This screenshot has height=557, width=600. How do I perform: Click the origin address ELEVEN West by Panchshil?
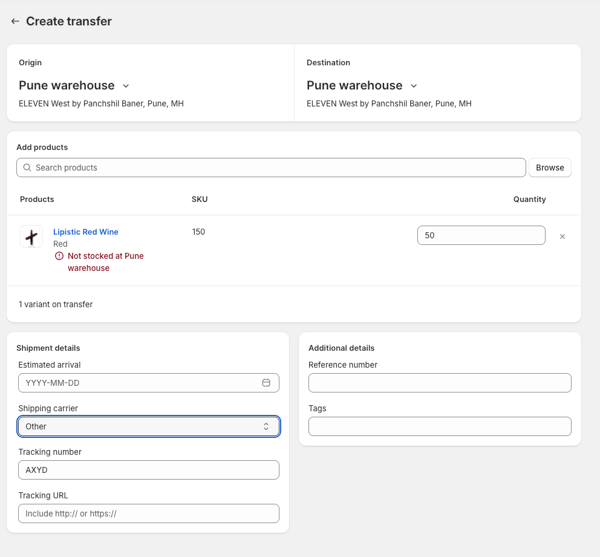101,104
